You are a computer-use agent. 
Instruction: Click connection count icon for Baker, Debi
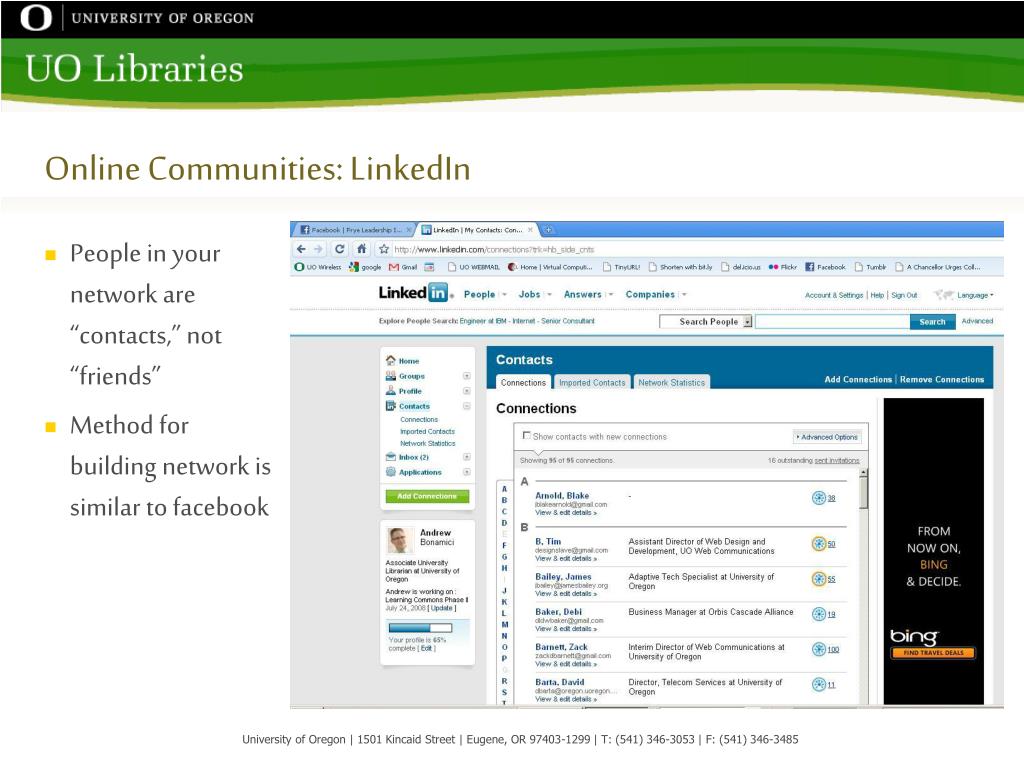point(819,614)
